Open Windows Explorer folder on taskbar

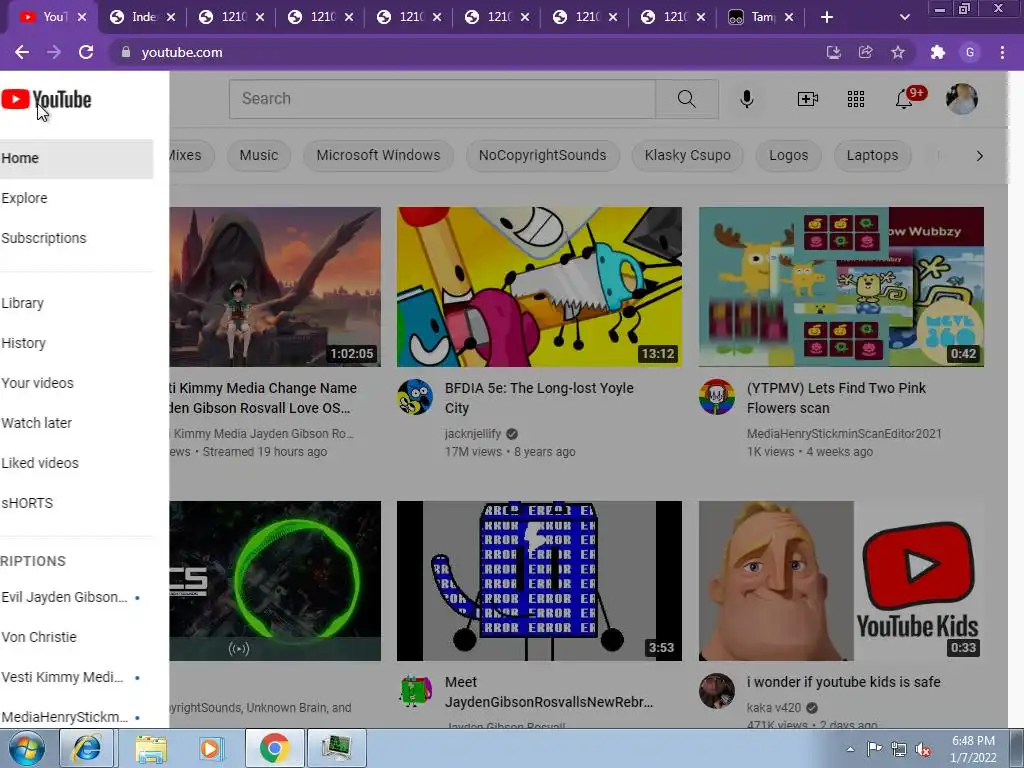[150, 748]
